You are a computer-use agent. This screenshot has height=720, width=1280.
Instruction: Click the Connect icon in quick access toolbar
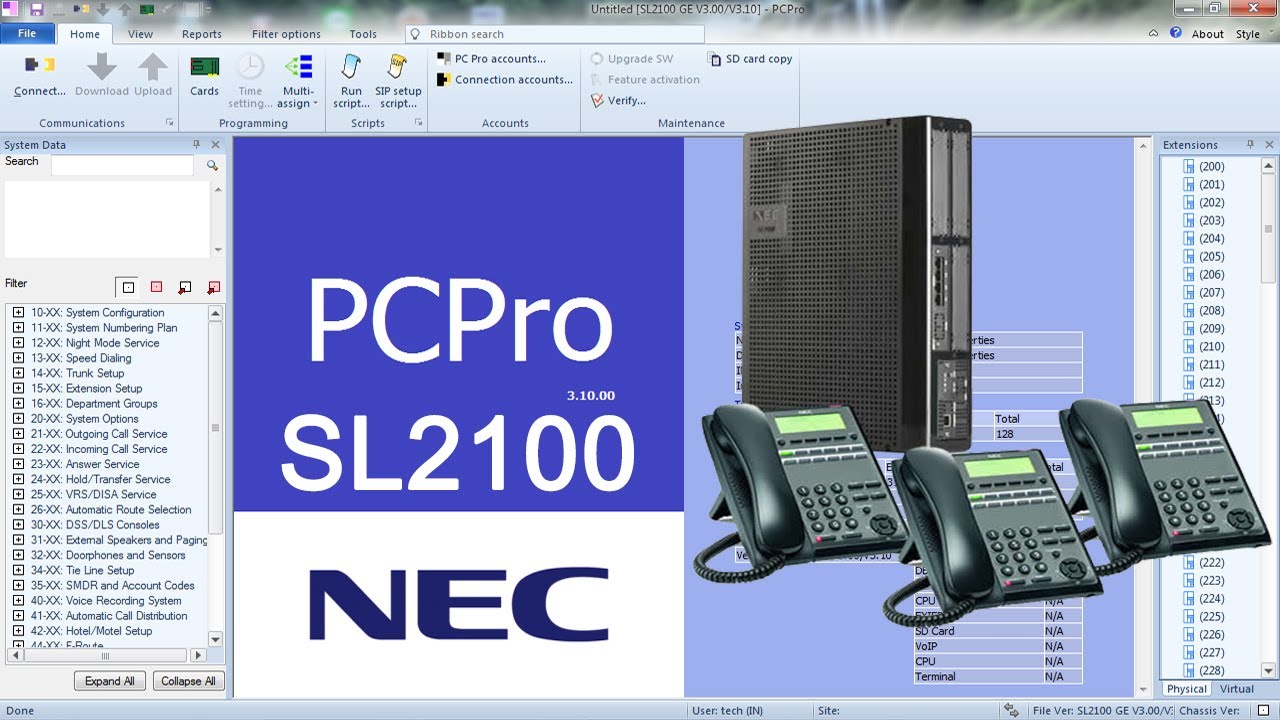(x=80, y=10)
